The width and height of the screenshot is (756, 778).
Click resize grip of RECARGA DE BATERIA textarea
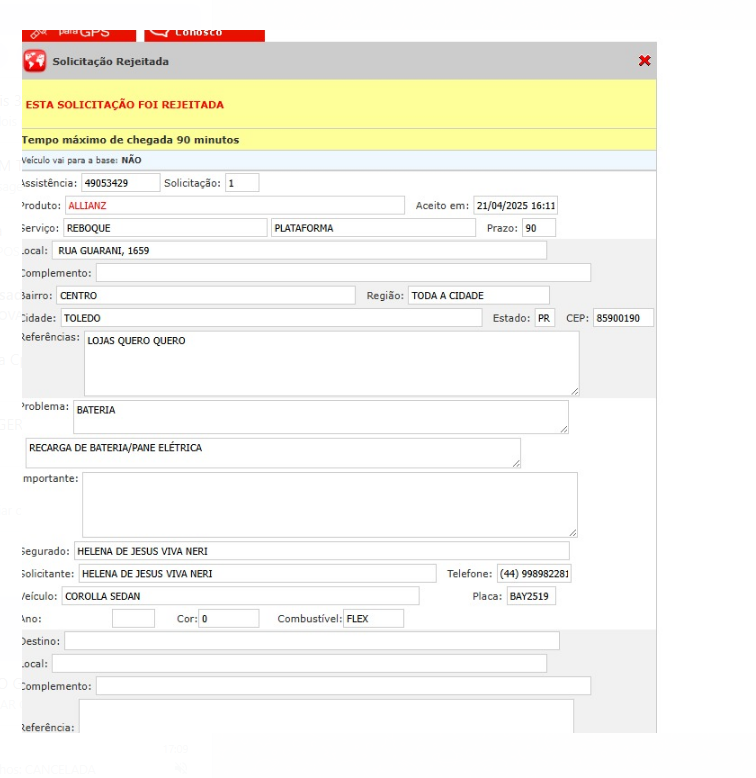click(514, 462)
